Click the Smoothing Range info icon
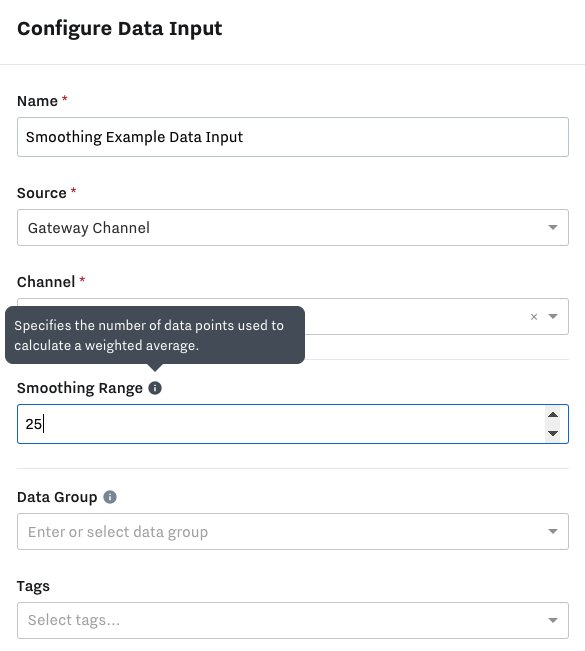The width and height of the screenshot is (585, 651). [155, 388]
